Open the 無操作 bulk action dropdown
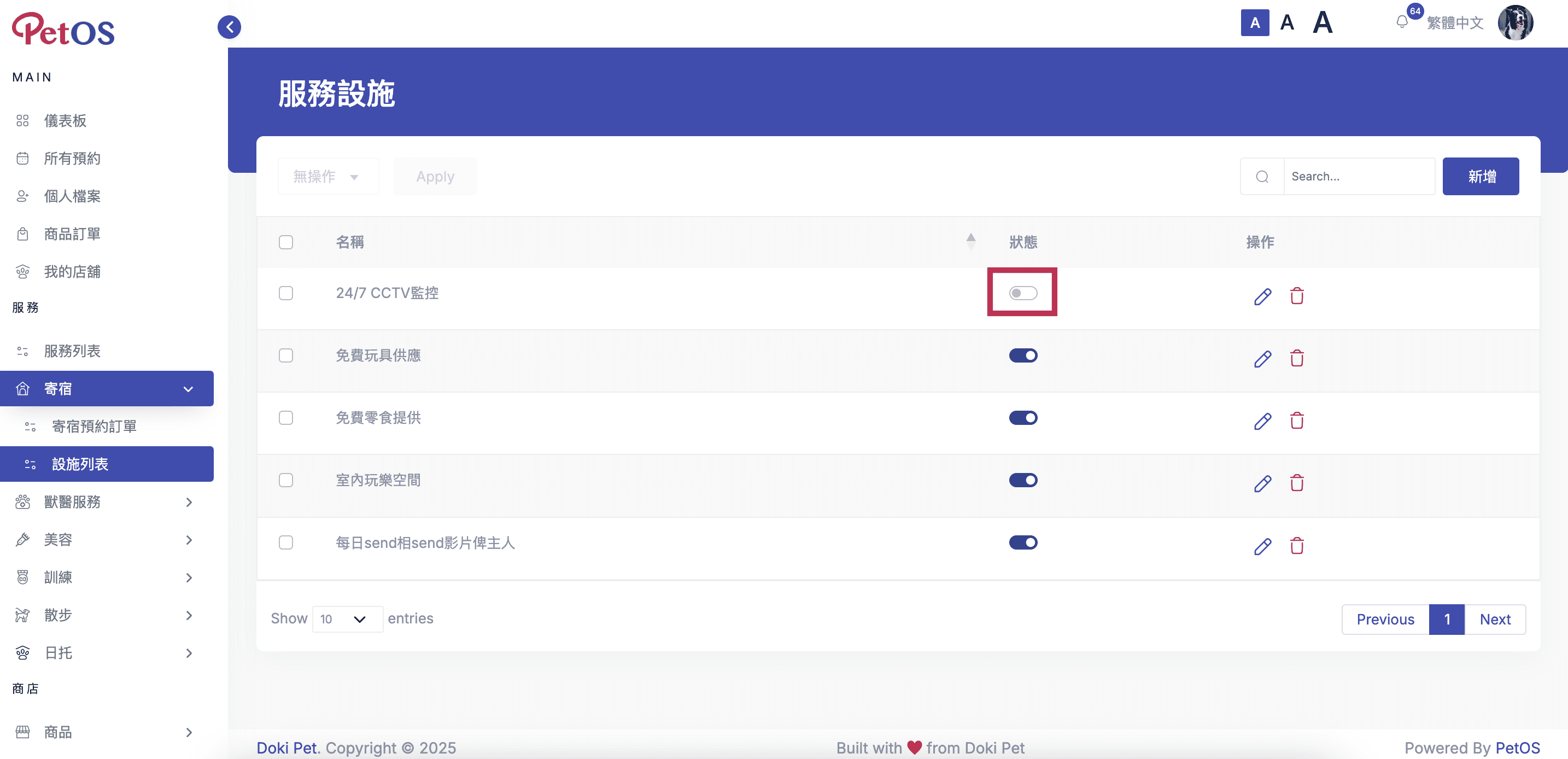The image size is (1568, 759). click(x=328, y=177)
